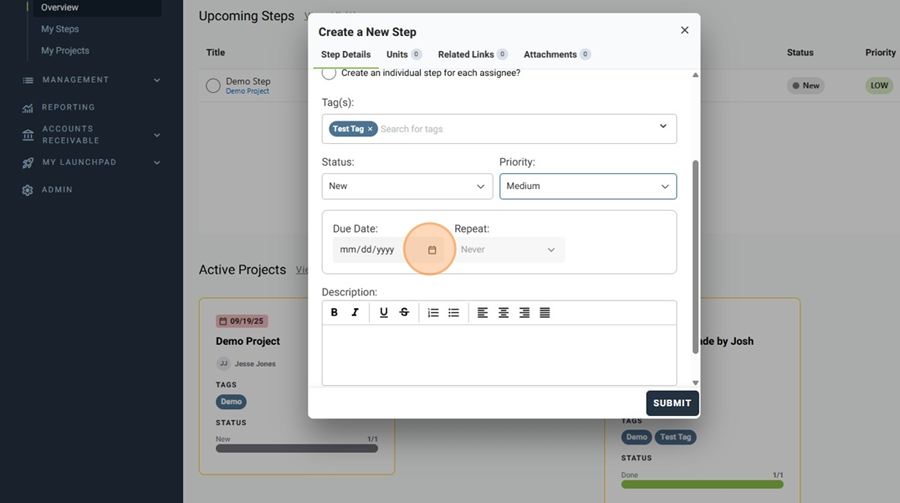The height and width of the screenshot is (503, 900).
Task: Switch to the Units tab
Action: [404, 55]
